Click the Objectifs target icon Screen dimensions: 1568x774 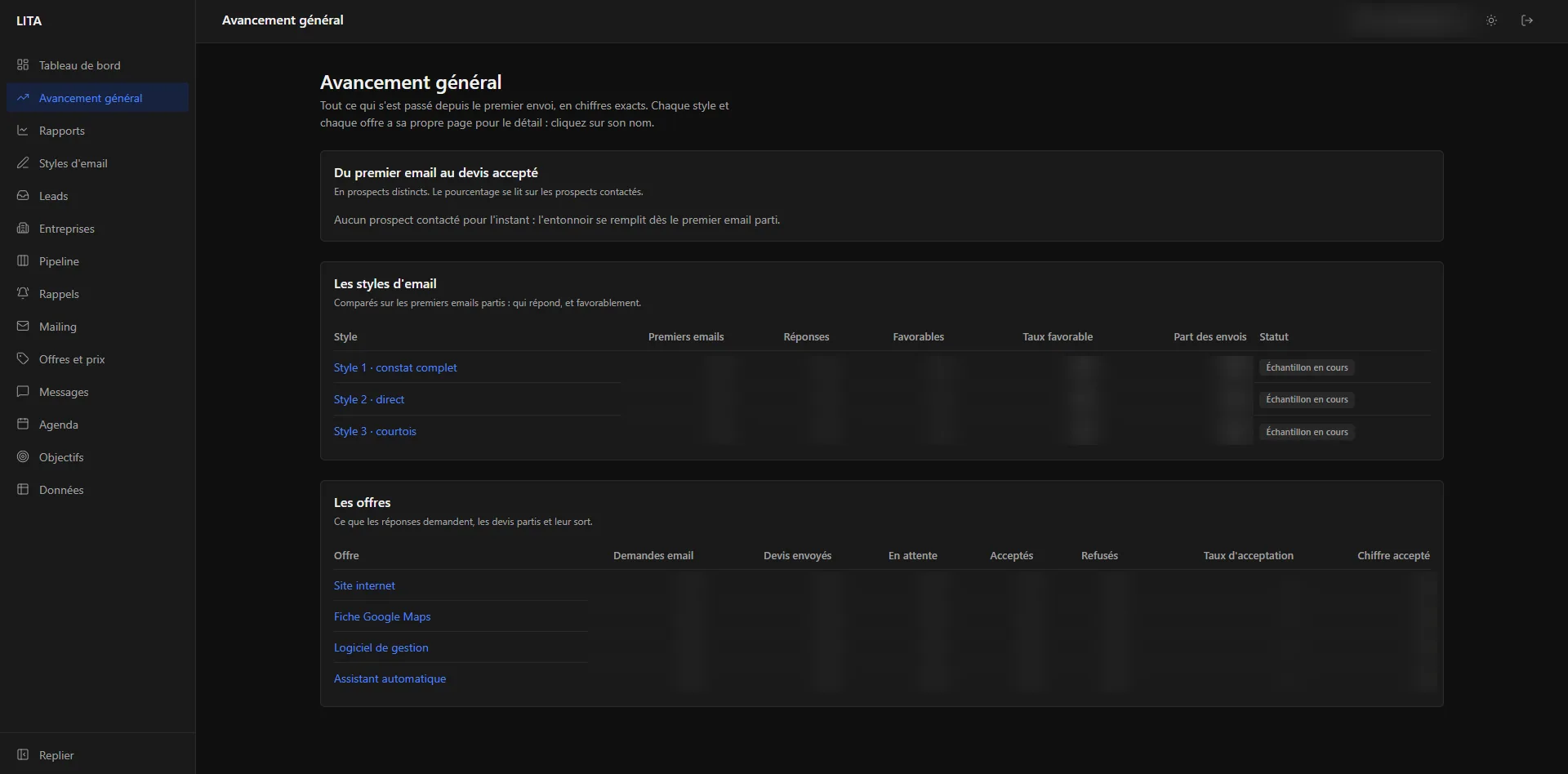(x=23, y=457)
